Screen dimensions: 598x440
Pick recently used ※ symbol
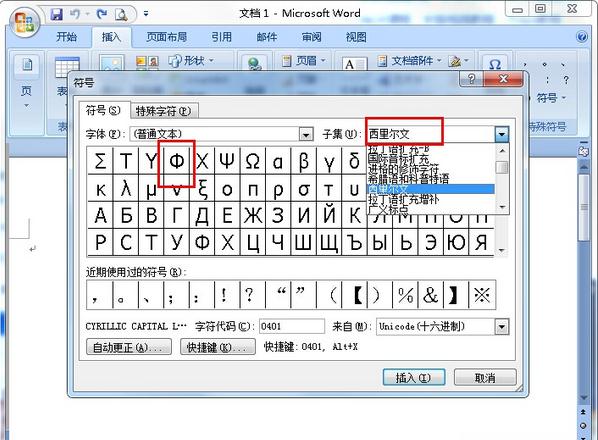click(x=482, y=295)
